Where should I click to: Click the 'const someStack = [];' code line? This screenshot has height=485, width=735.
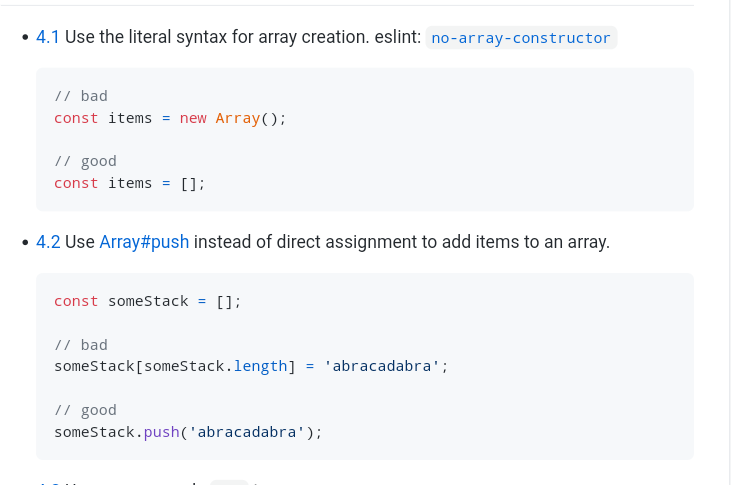click(x=148, y=301)
